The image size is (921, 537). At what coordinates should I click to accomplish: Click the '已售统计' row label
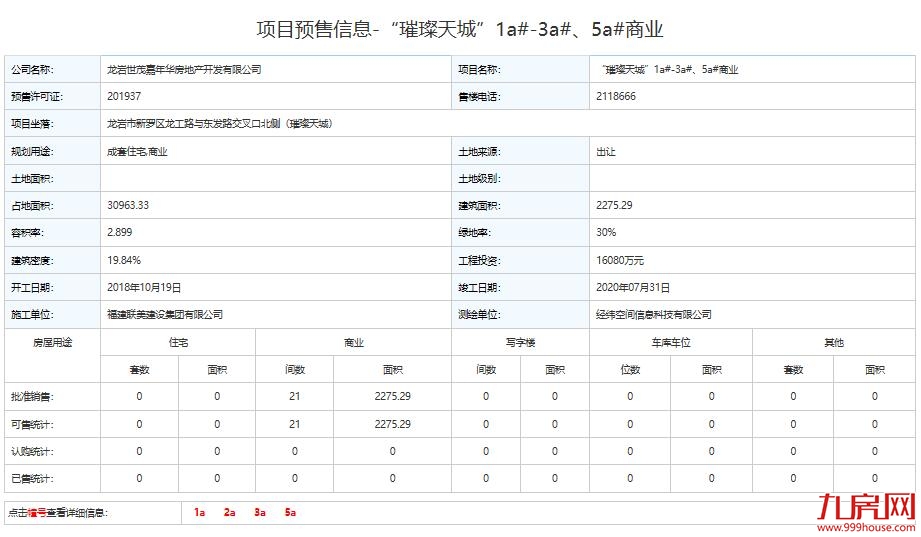tap(32, 478)
